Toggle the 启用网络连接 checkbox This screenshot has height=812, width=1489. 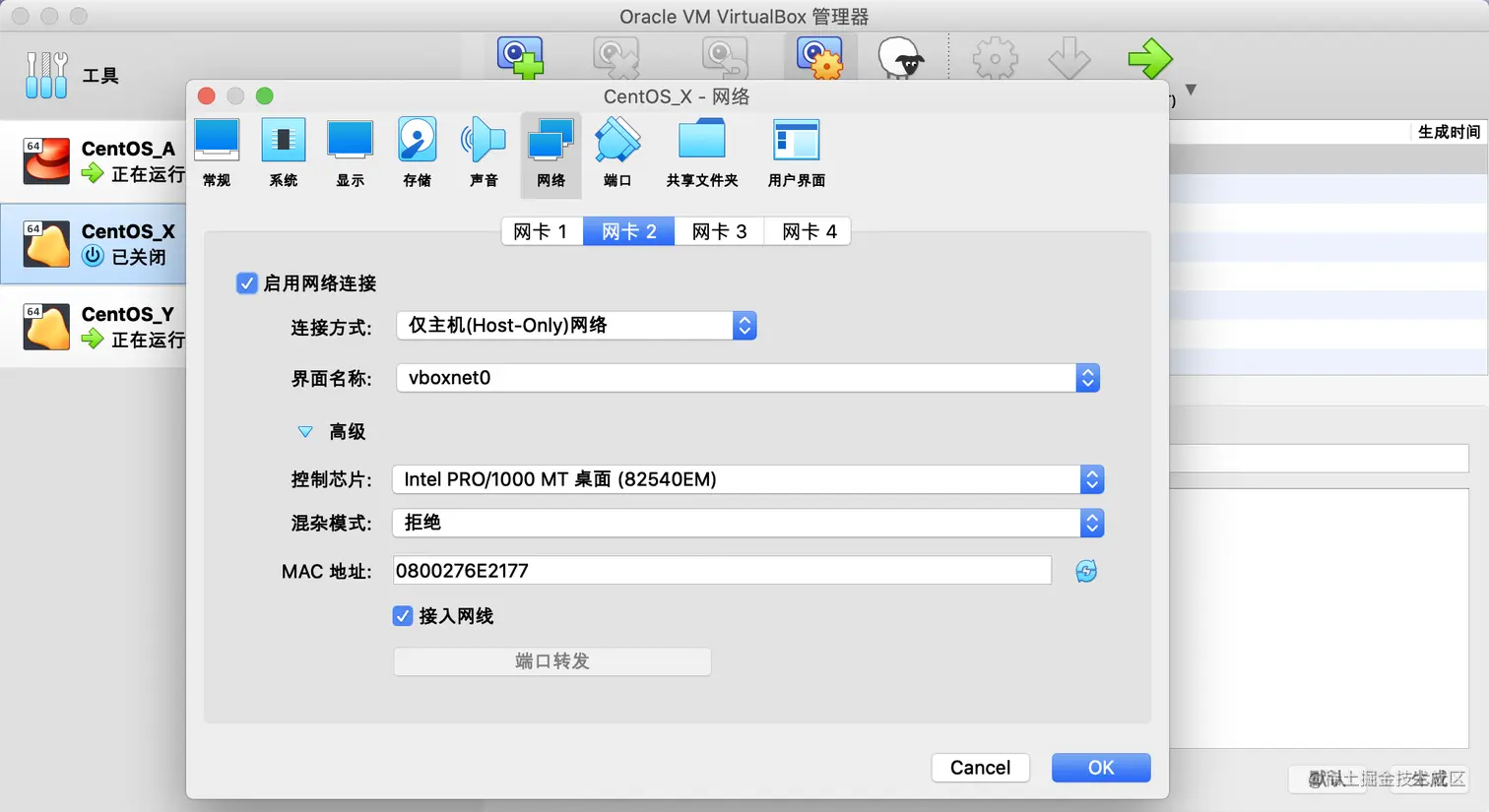click(247, 283)
